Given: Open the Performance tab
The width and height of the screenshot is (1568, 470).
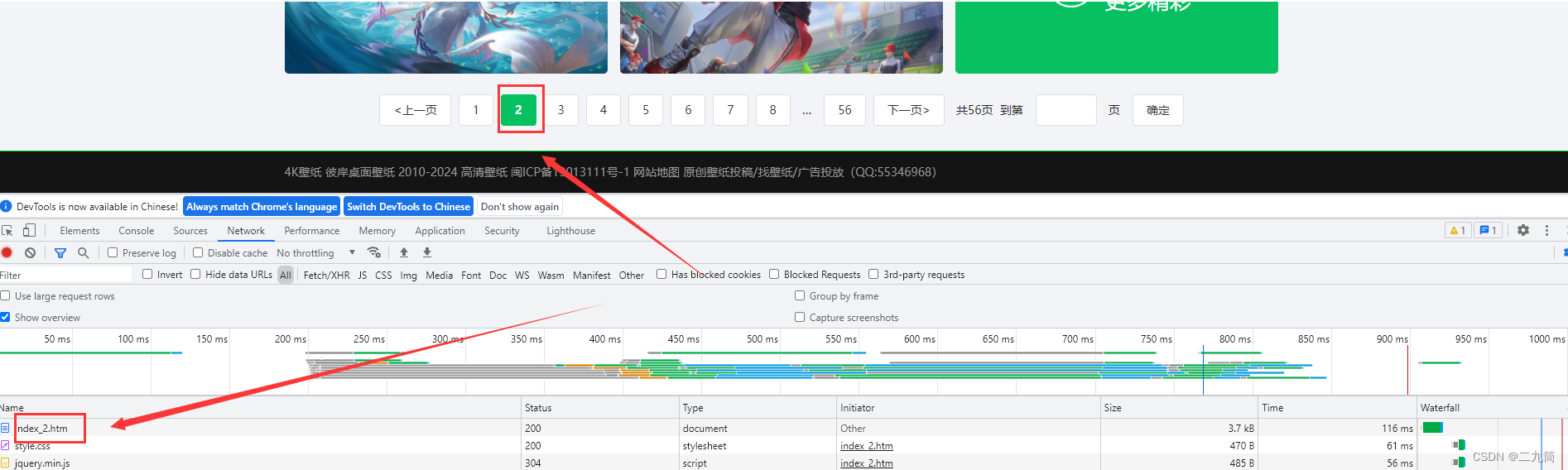Looking at the screenshot, I should click(311, 231).
